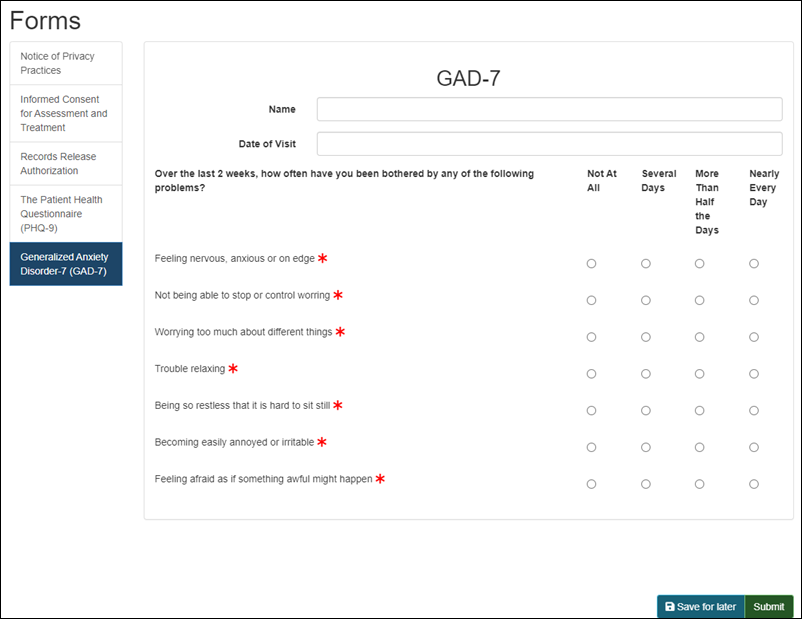Select Several Days for control worrying
802x619 pixels.
point(646,300)
